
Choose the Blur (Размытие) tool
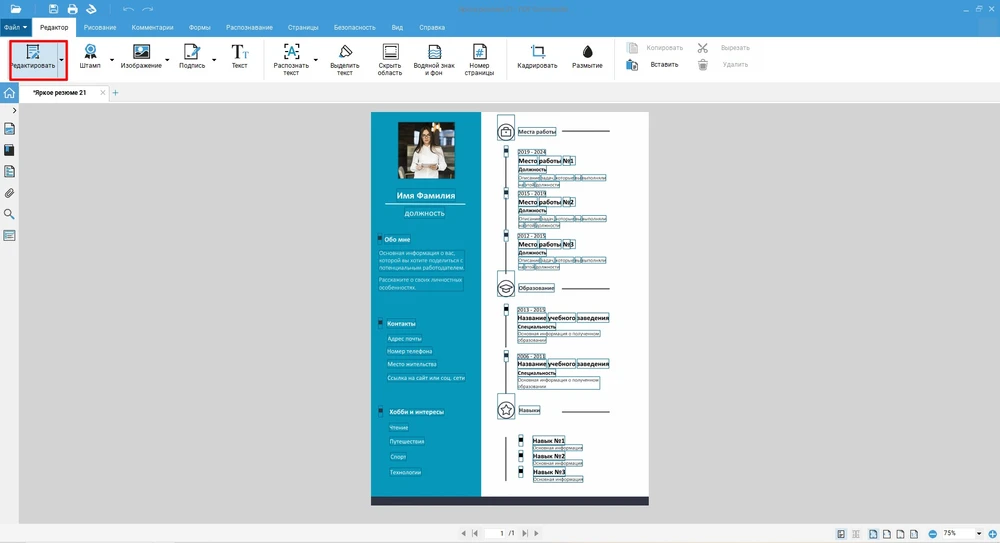587,56
